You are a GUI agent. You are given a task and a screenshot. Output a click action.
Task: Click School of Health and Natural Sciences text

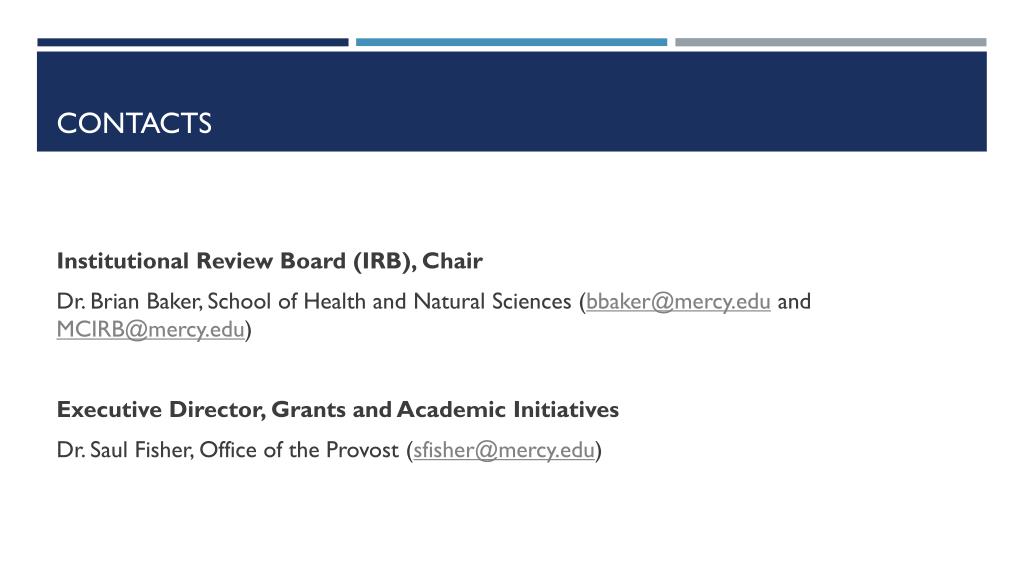coord(389,302)
